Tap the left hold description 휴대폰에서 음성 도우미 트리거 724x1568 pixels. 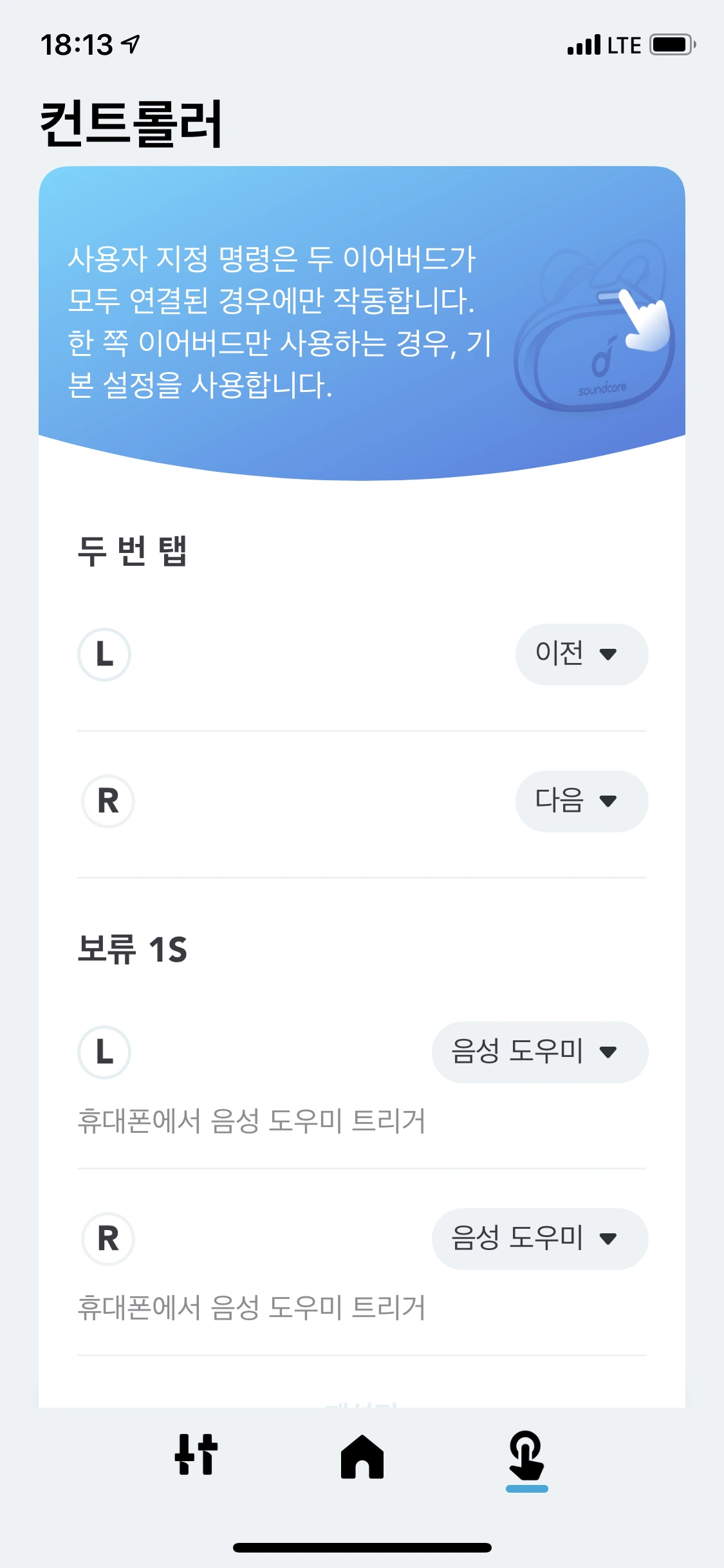(x=251, y=1121)
